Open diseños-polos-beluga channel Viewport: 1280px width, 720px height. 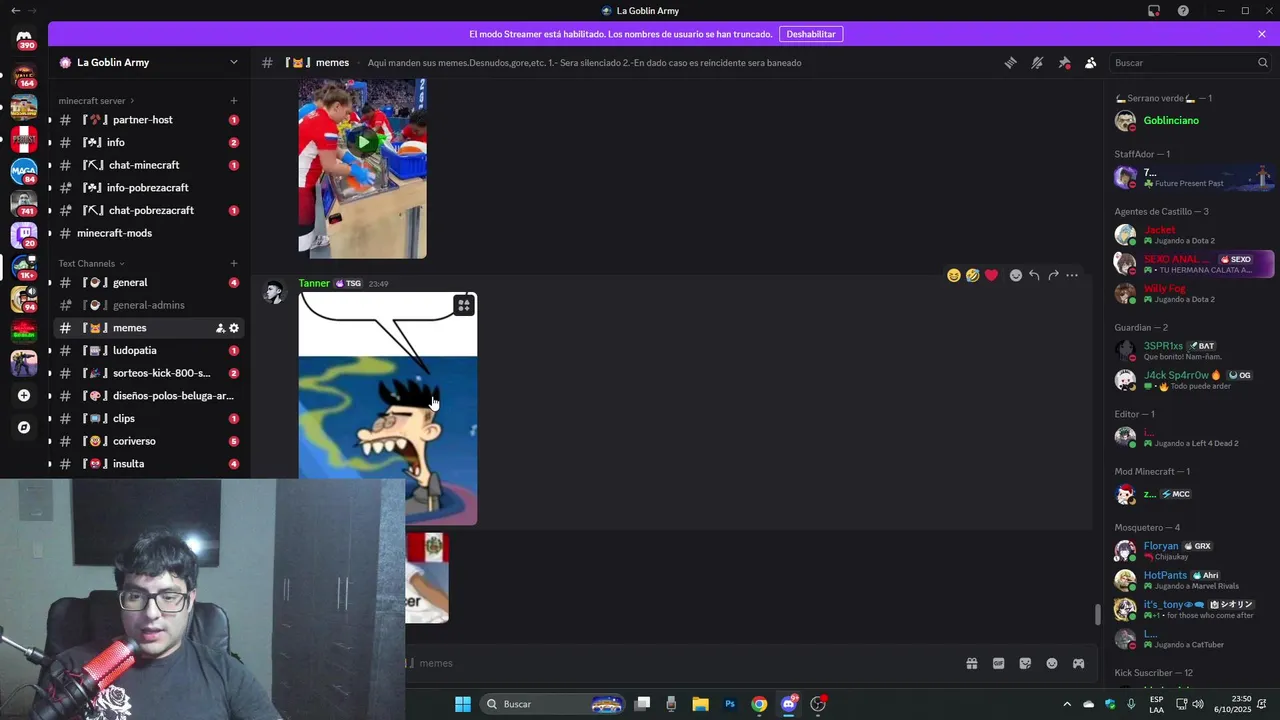148,396
